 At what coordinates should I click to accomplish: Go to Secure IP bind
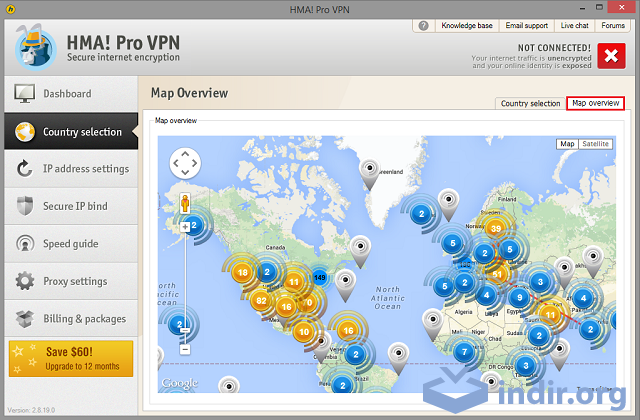tap(71, 206)
